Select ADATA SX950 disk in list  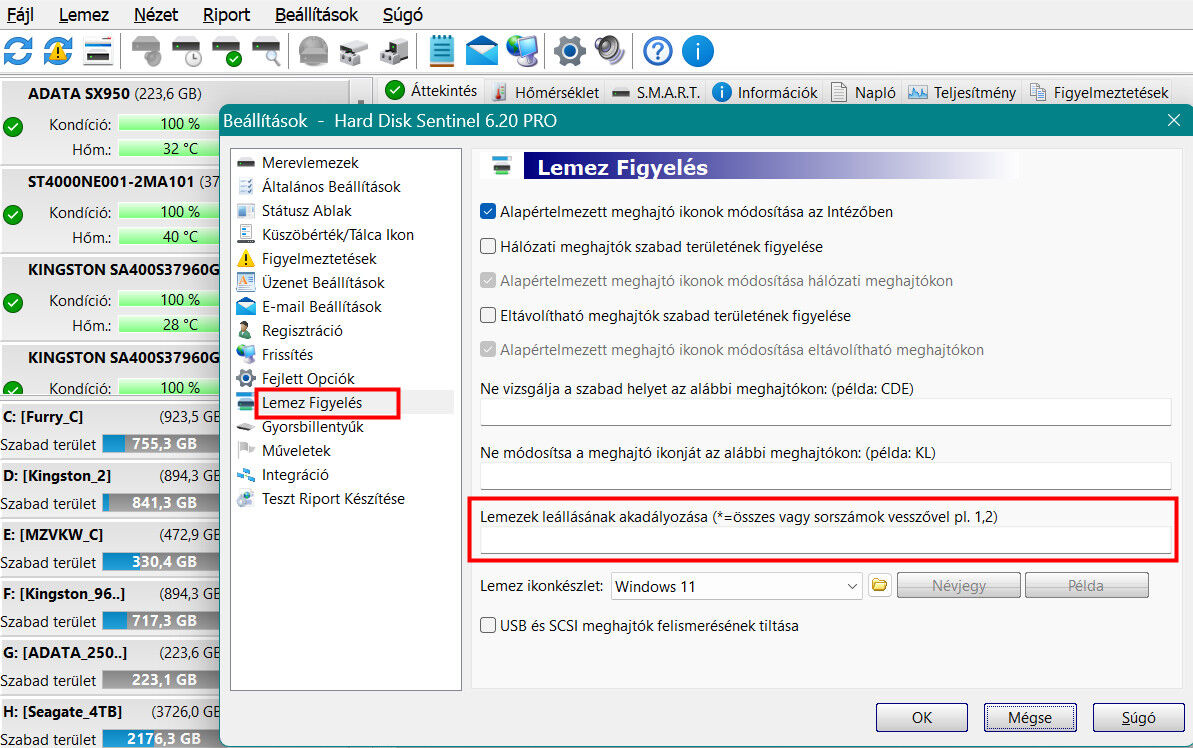coord(114,94)
